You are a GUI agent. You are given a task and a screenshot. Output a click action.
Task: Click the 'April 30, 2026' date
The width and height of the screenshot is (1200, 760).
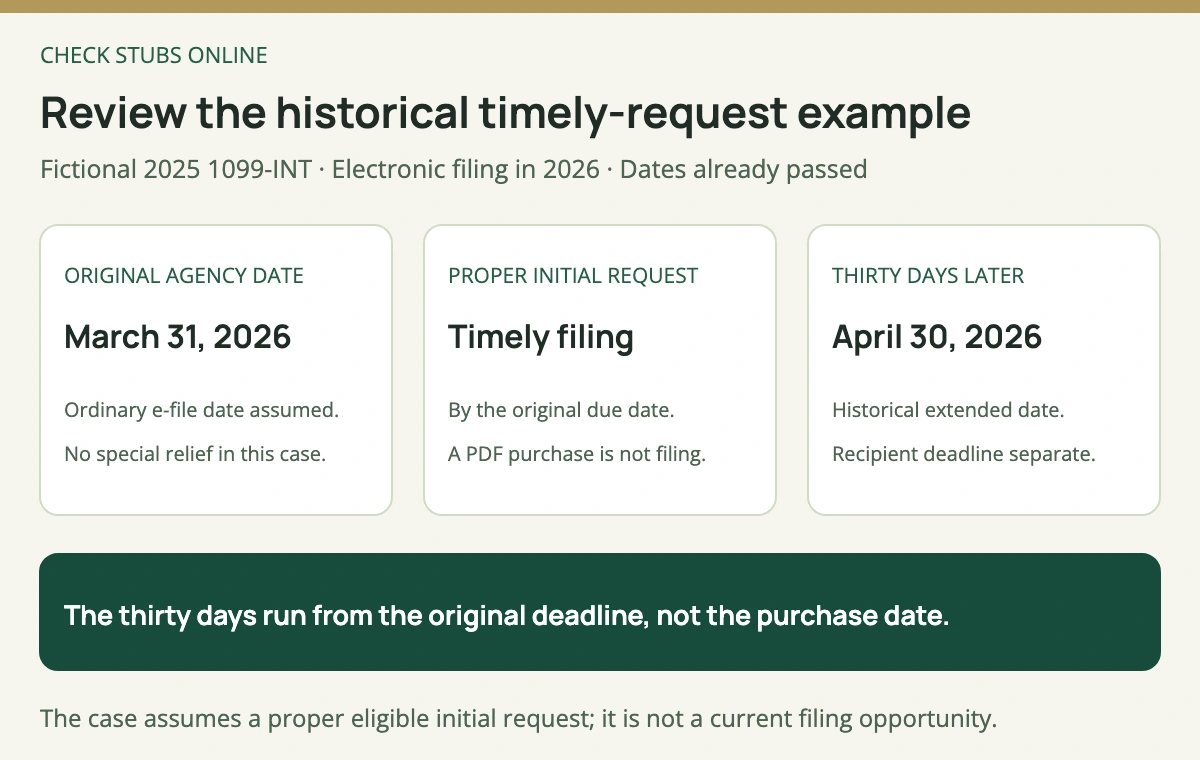(937, 337)
